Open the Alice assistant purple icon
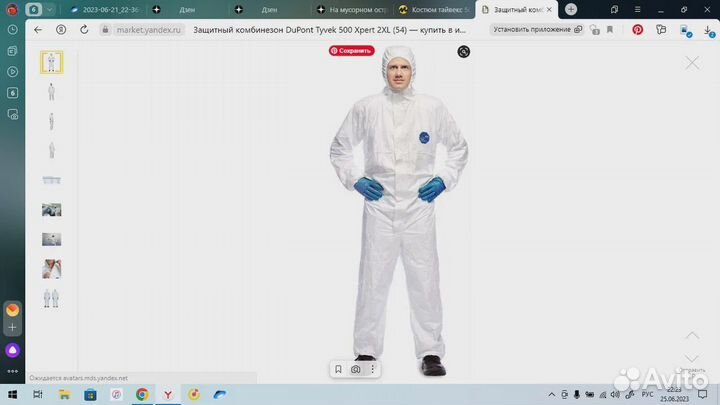This screenshot has height=405, width=720. click(12, 350)
